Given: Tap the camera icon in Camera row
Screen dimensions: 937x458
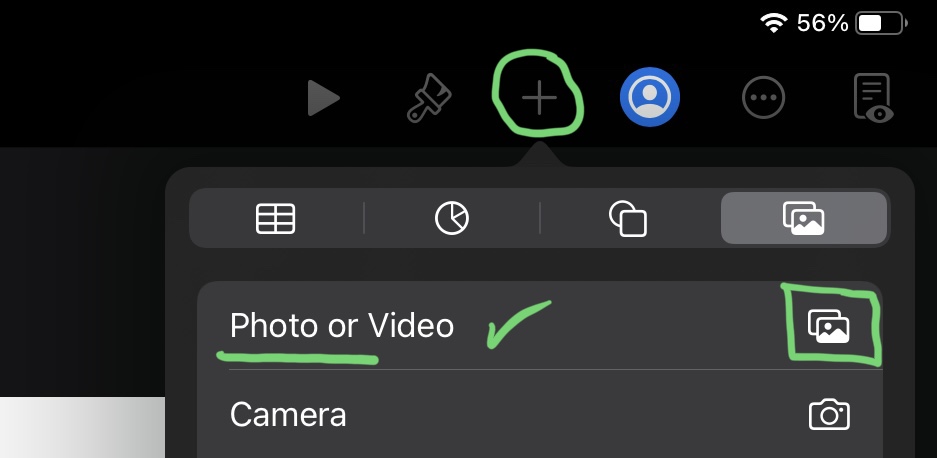Looking at the screenshot, I should coord(829,414).
